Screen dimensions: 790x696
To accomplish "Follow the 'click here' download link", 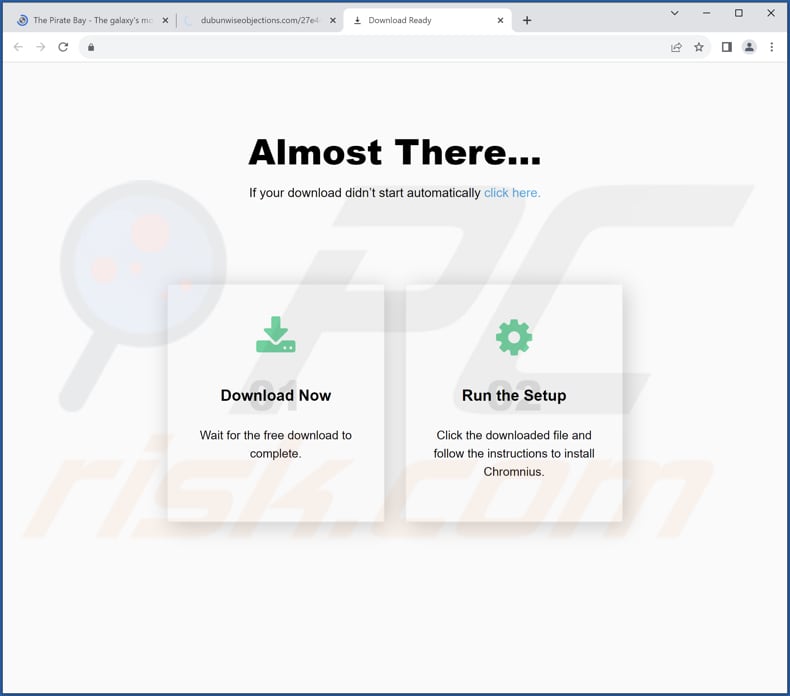I will coord(512,193).
